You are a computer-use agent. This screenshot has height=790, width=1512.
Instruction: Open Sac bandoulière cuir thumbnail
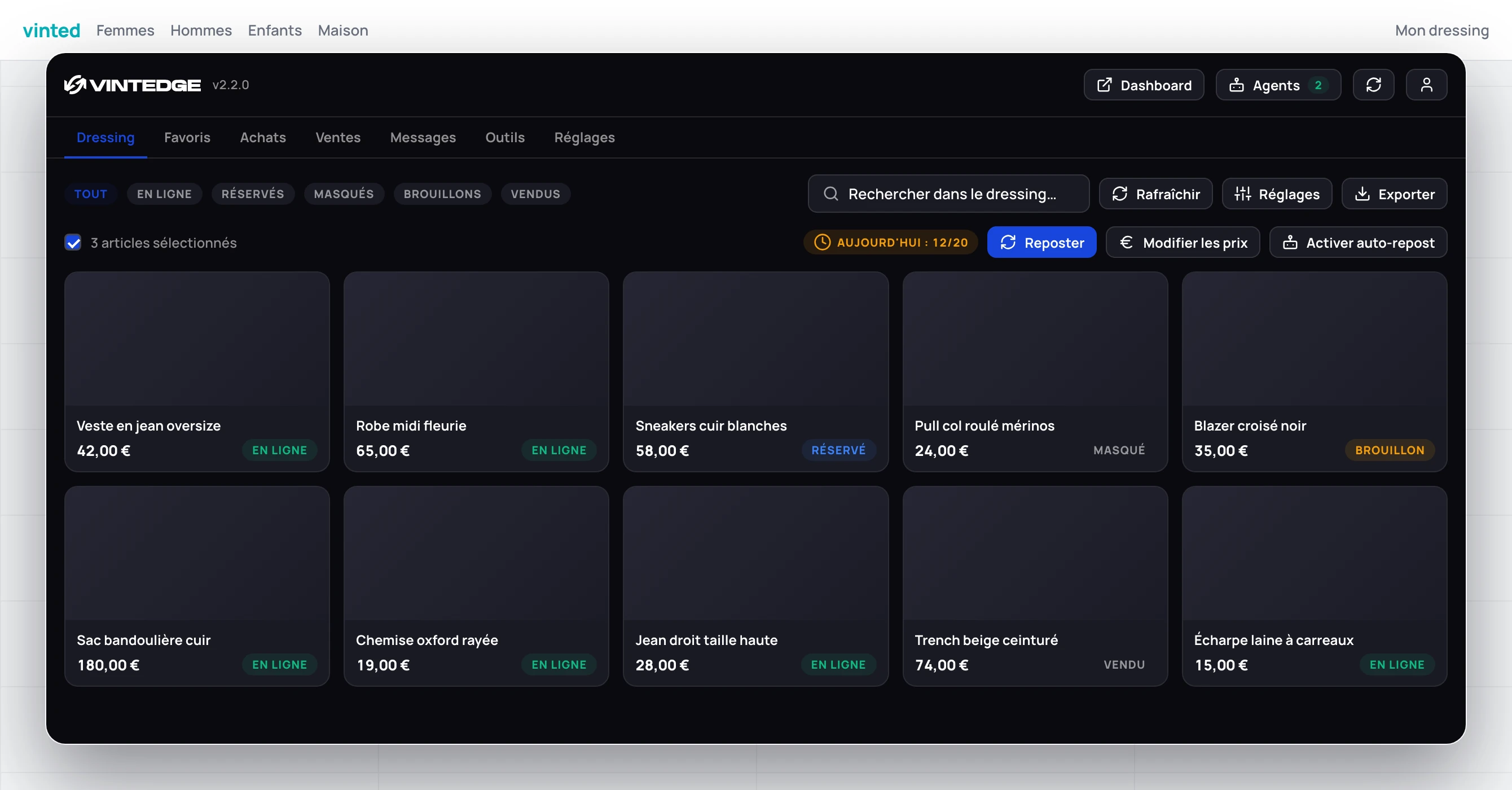click(x=197, y=554)
